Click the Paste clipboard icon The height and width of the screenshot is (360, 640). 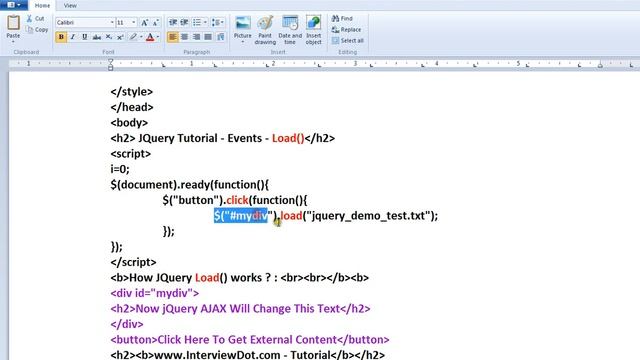click(13, 22)
